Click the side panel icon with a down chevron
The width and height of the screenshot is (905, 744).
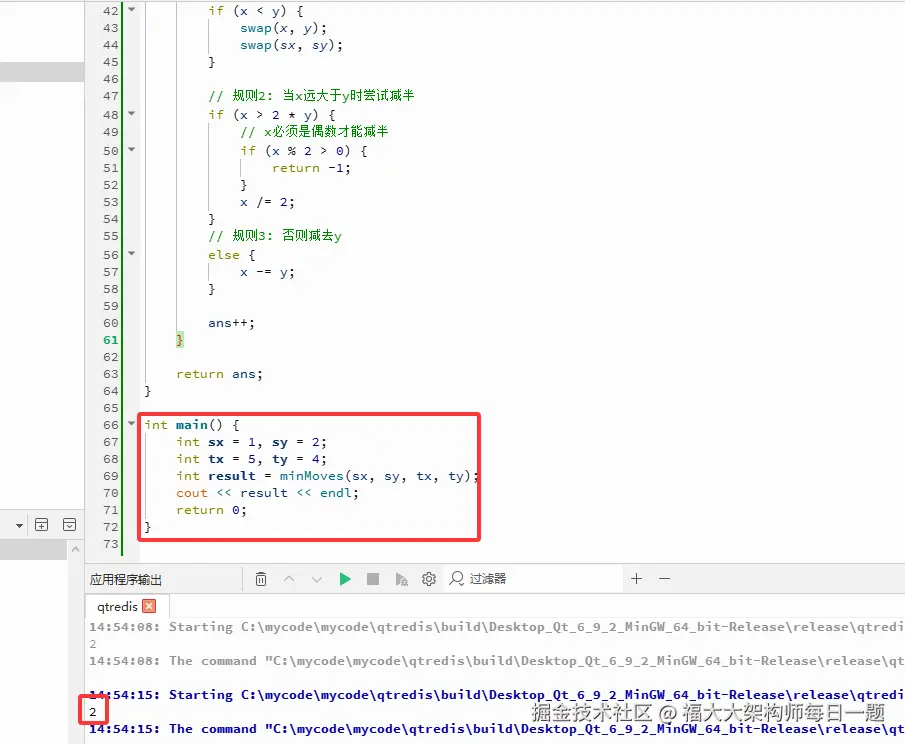[69, 525]
